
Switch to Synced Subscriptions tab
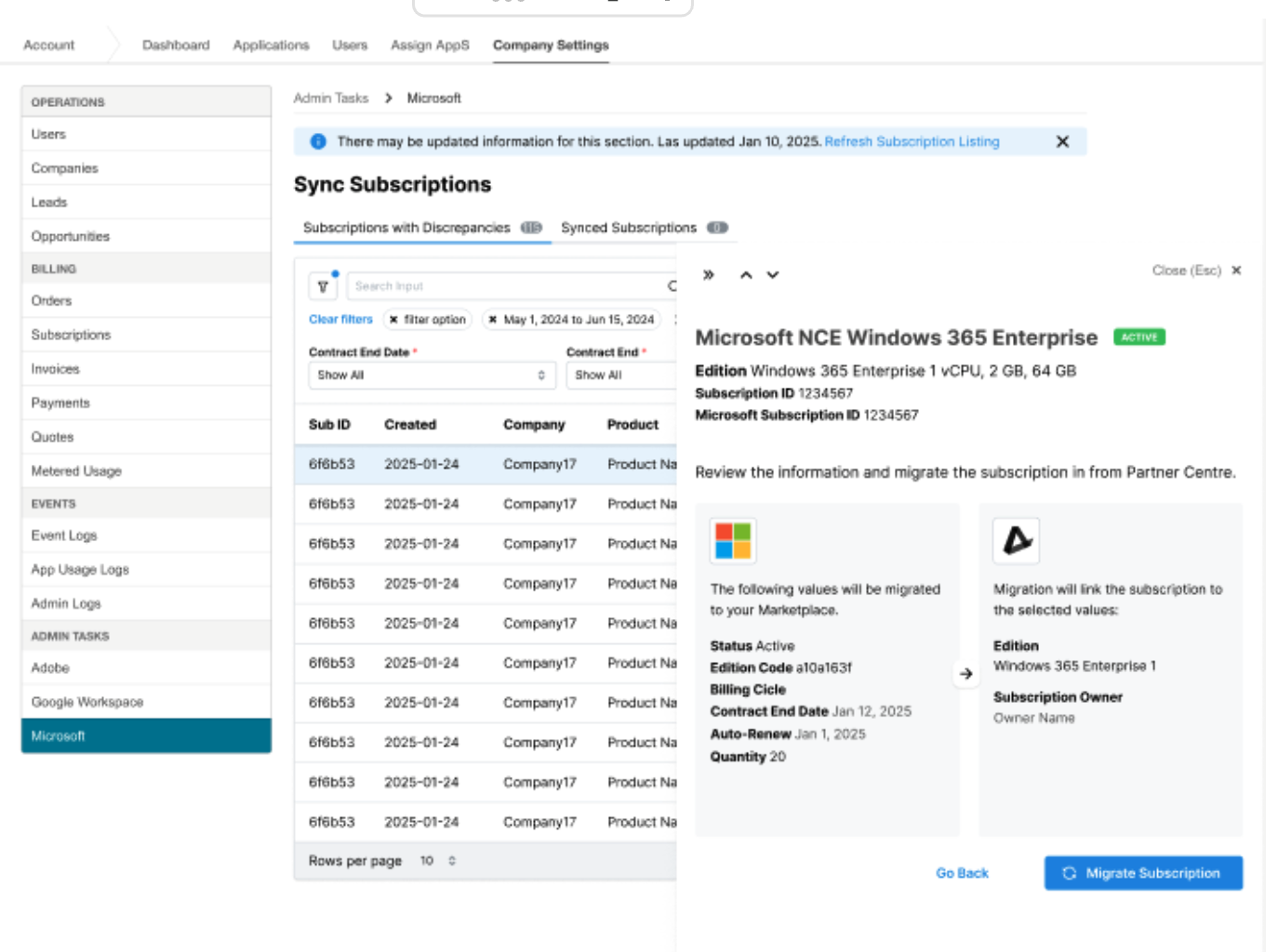pos(629,228)
